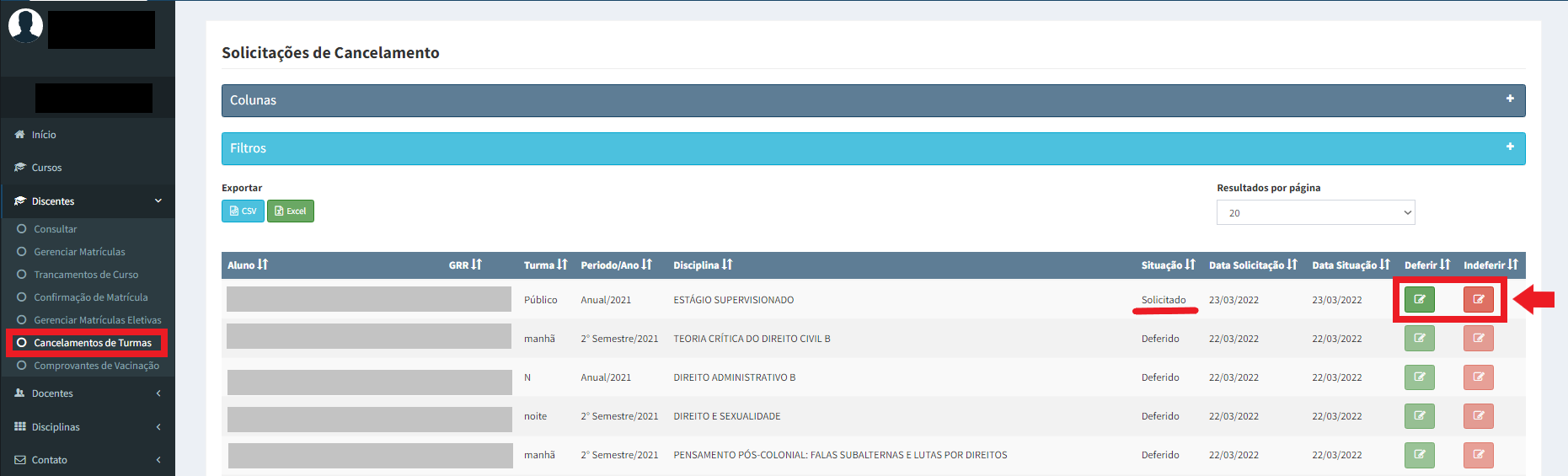Export results as Excel
The image size is (1568, 476).
(290, 211)
